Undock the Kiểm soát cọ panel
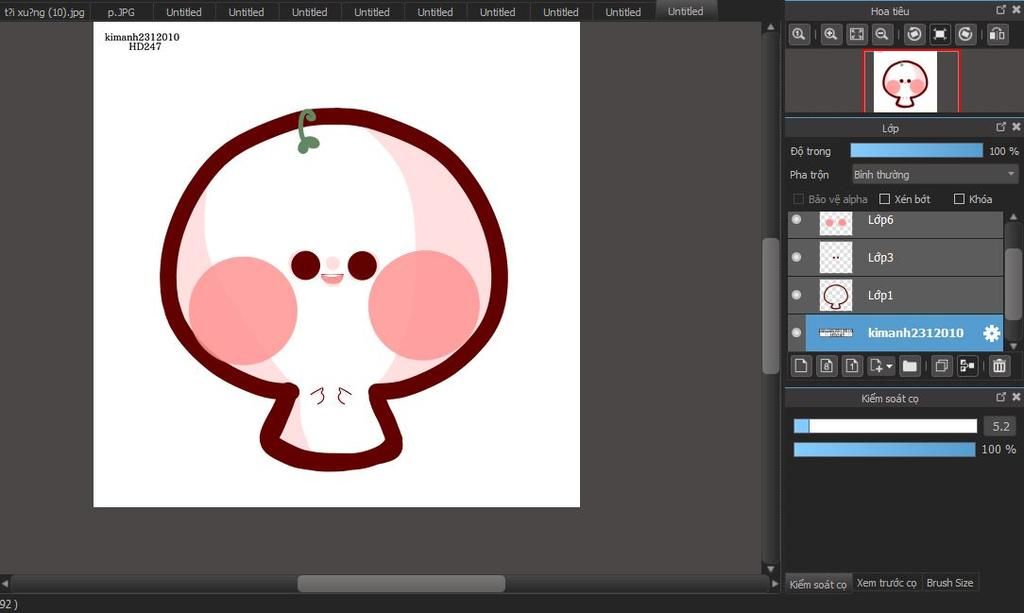The width and height of the screenshot is (1024, 613). tap(1001, 397)
